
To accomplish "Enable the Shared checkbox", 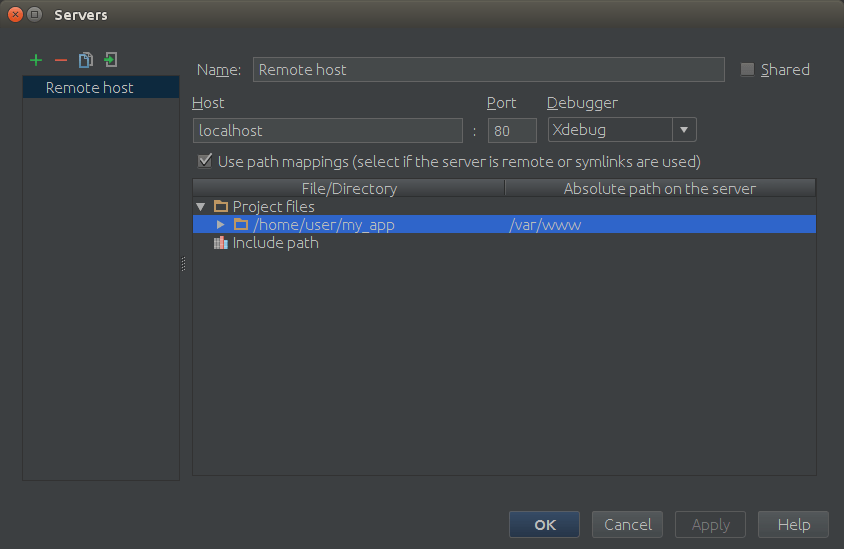I will click(747, 70).
